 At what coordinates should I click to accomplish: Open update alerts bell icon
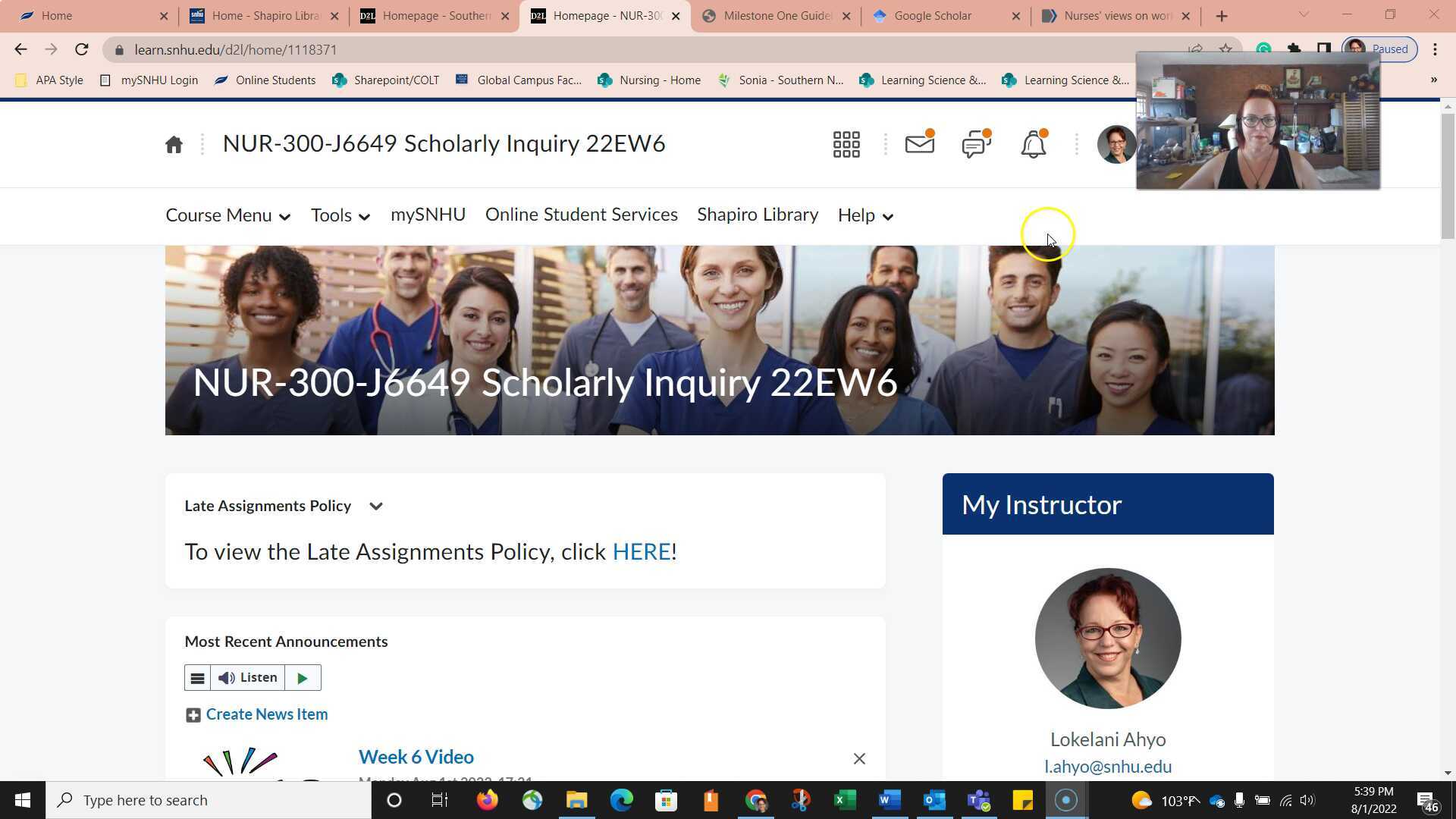(x=1033, y=143)
